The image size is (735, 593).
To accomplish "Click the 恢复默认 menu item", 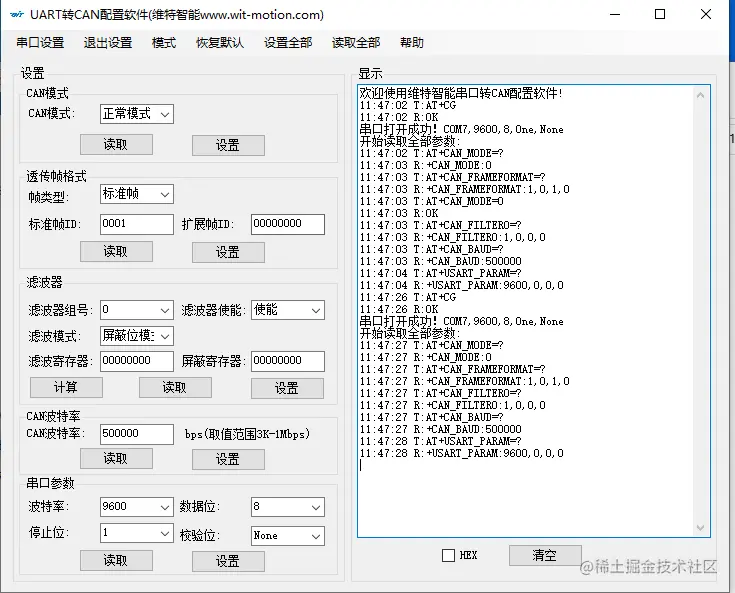I will 220,43.
